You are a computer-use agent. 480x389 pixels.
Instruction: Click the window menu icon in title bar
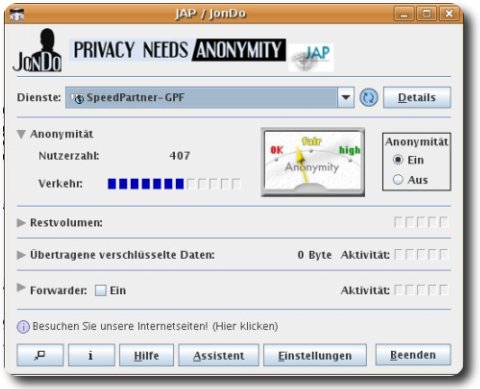17,14
